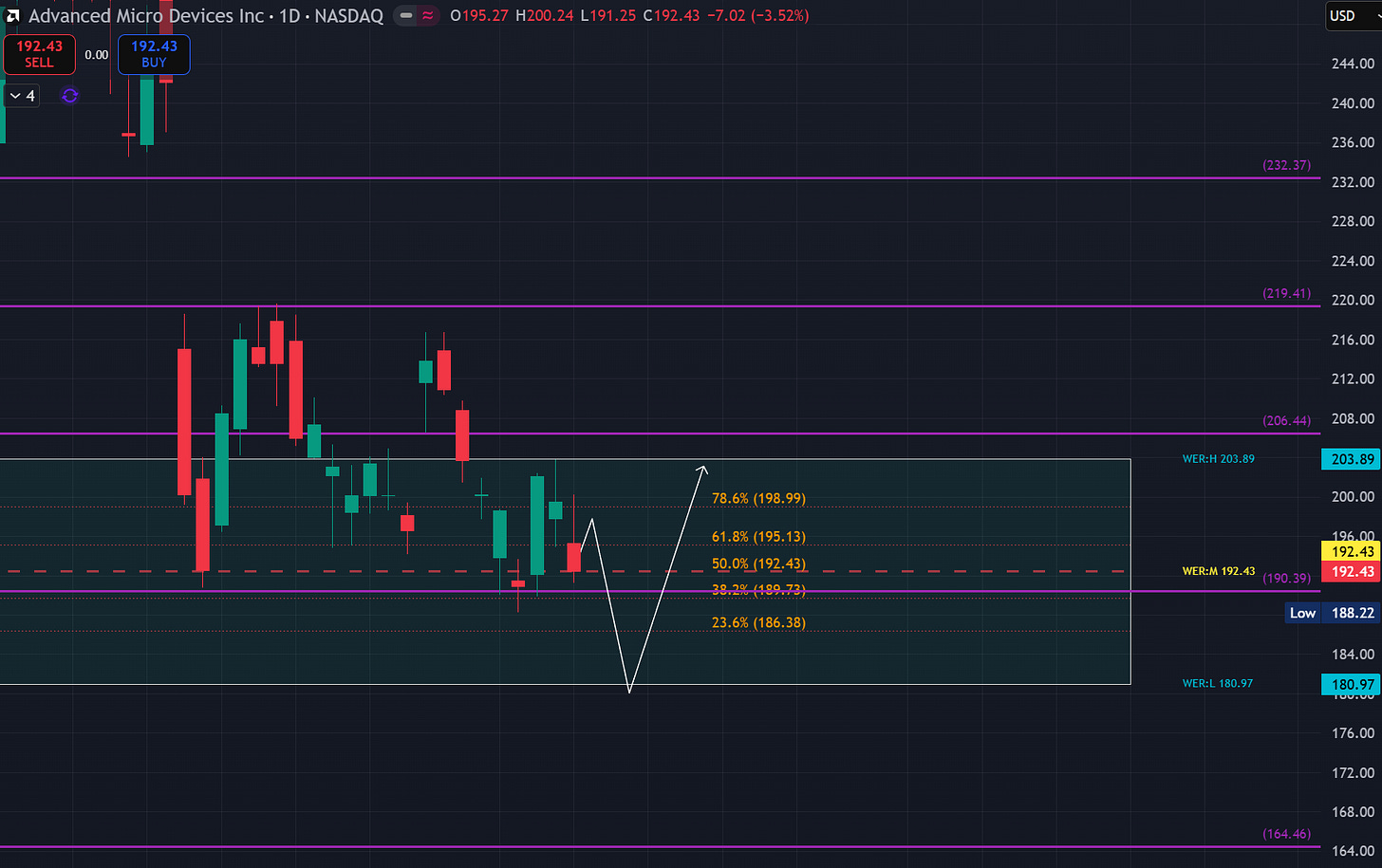1382x868 pixels.
Task: Click the 200.00 price axis label
Action: tap(1353, 496)
